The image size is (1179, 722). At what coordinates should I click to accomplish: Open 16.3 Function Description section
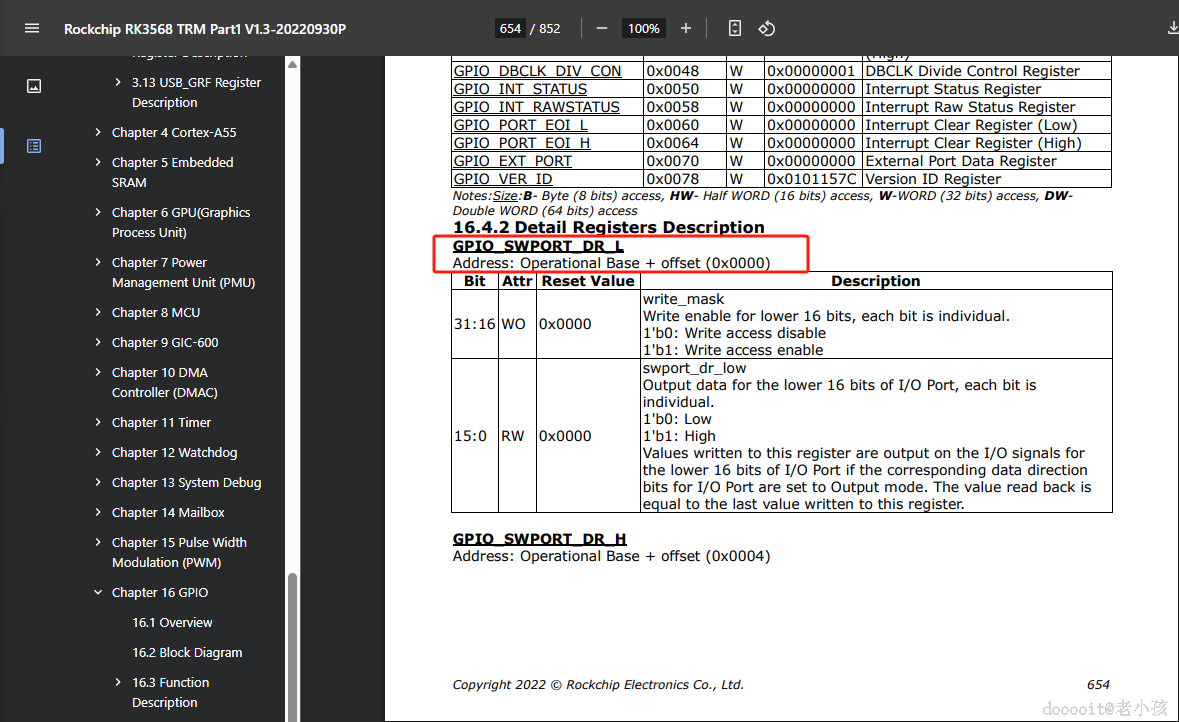(171, 692)
